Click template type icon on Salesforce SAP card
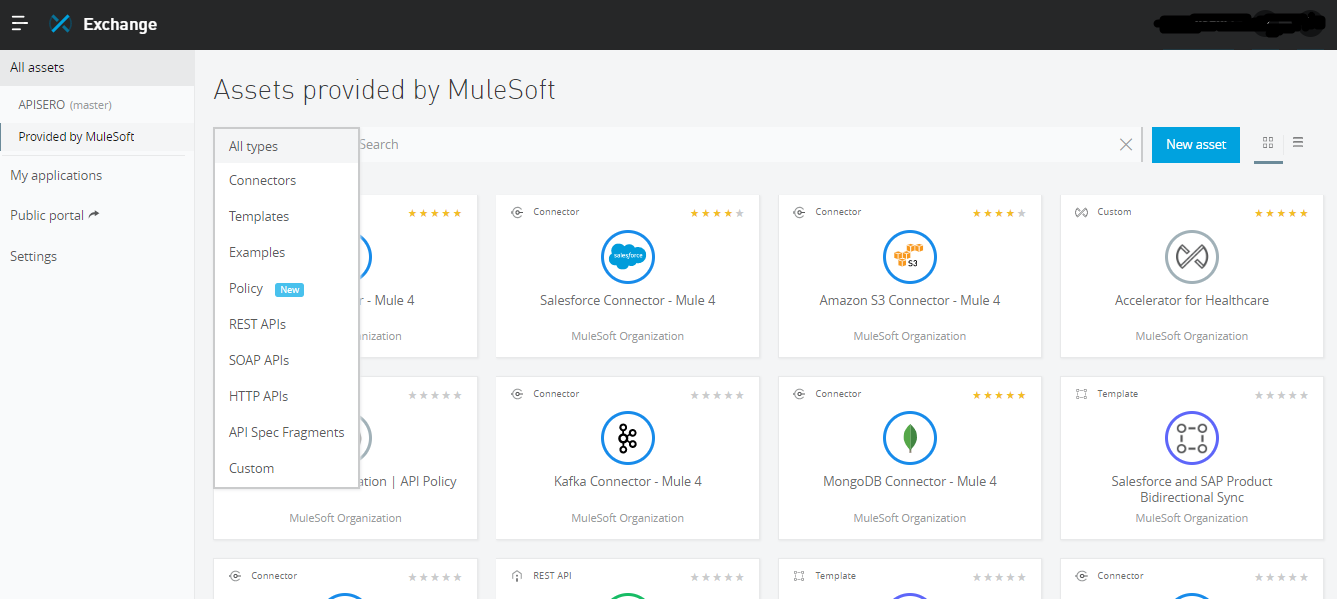Viewport: 1337px width, 599px height. coord(1081,394)
